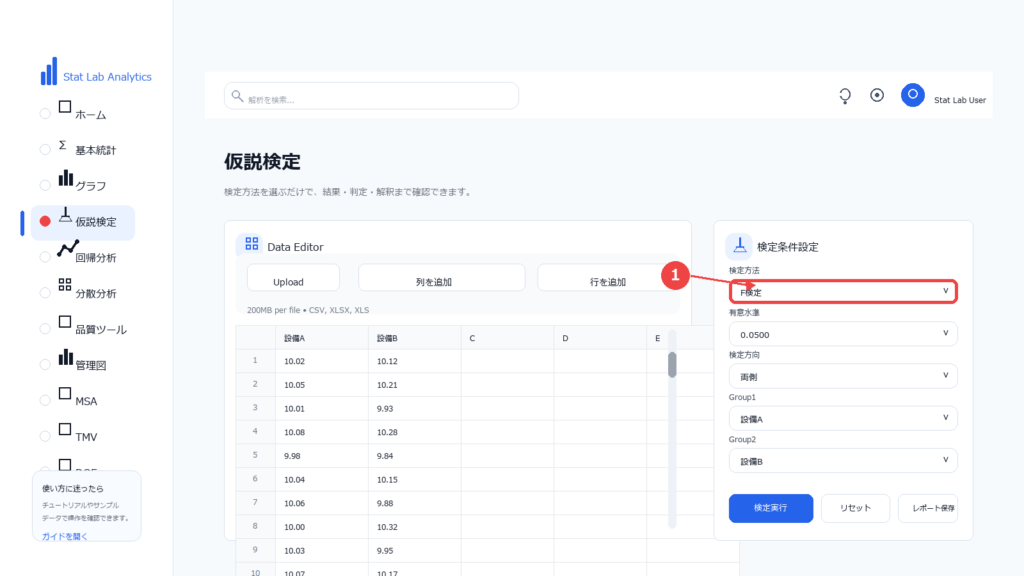Screen dimensions: 1024x576
Task: Open 回帰分析 in the sidebar
Action: click(x=95, y=258)
